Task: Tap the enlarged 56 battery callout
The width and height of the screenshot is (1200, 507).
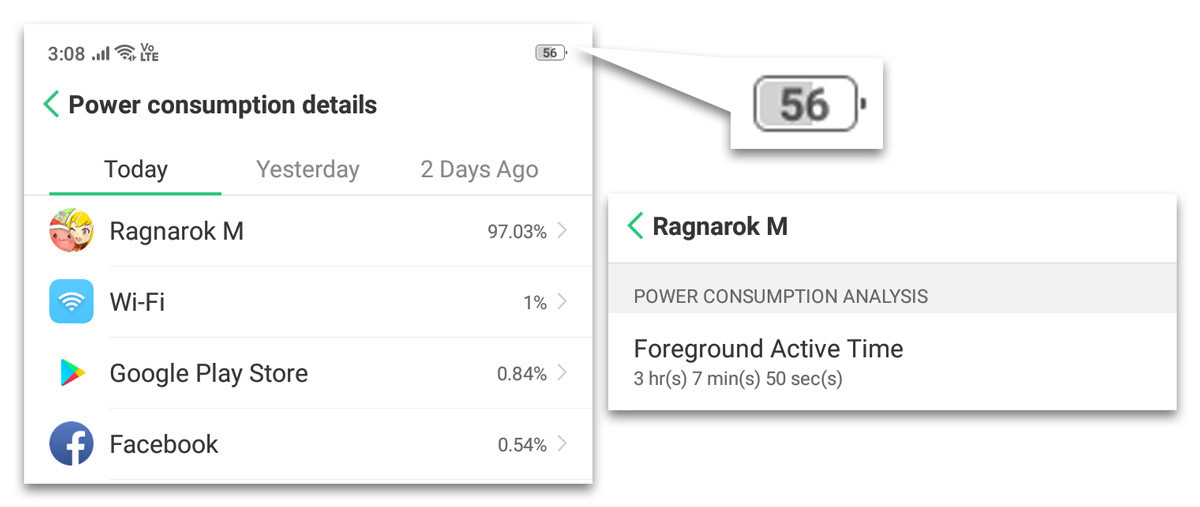Action: pyautogui.click(x=806, y=104)
